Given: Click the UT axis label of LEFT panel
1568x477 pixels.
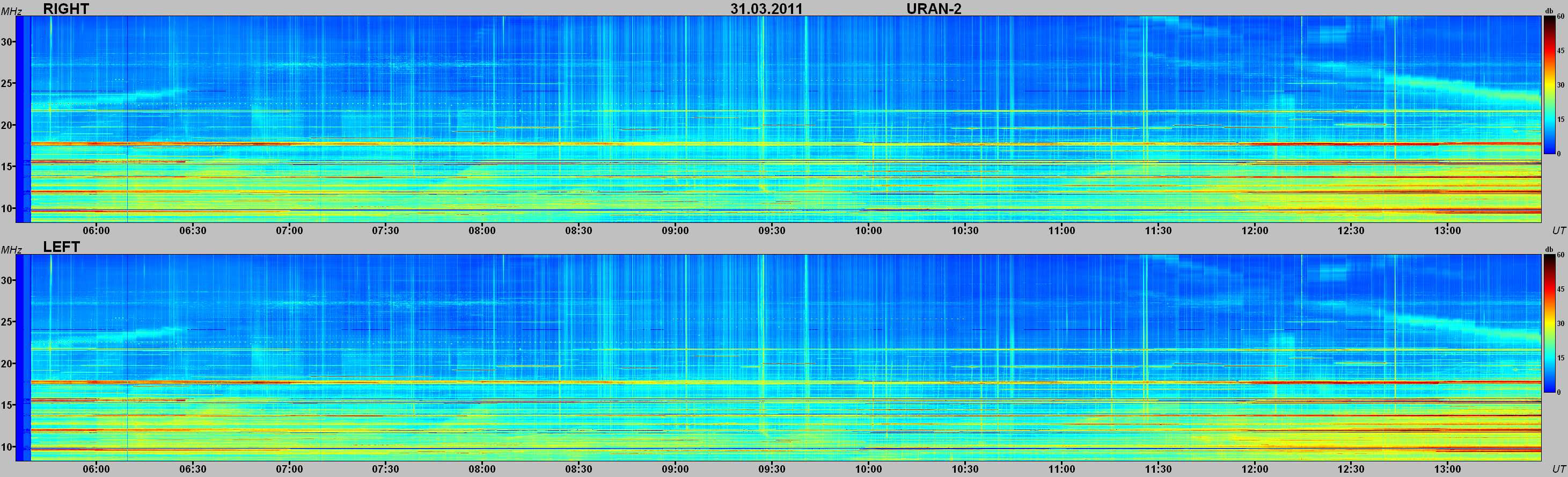Looking at the screenshot, I should (1558, 468).
